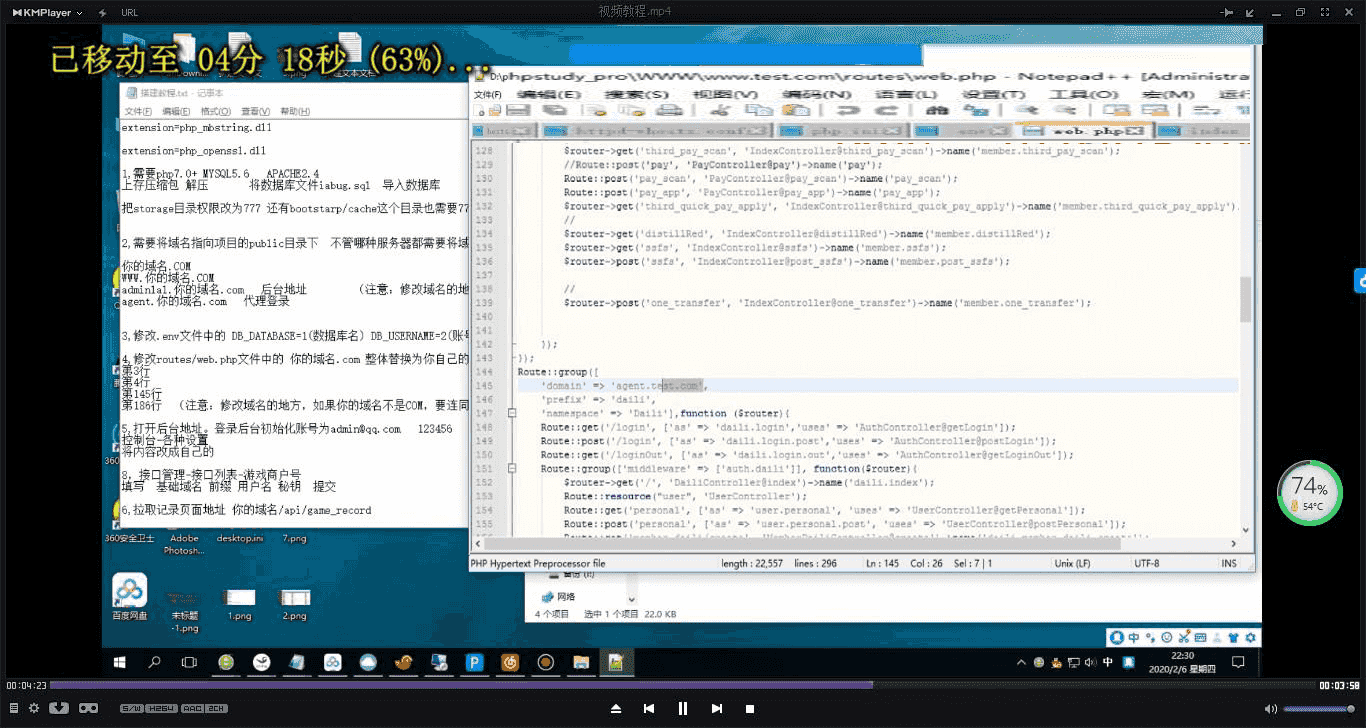Open the Windows Start button in the video

120,662
